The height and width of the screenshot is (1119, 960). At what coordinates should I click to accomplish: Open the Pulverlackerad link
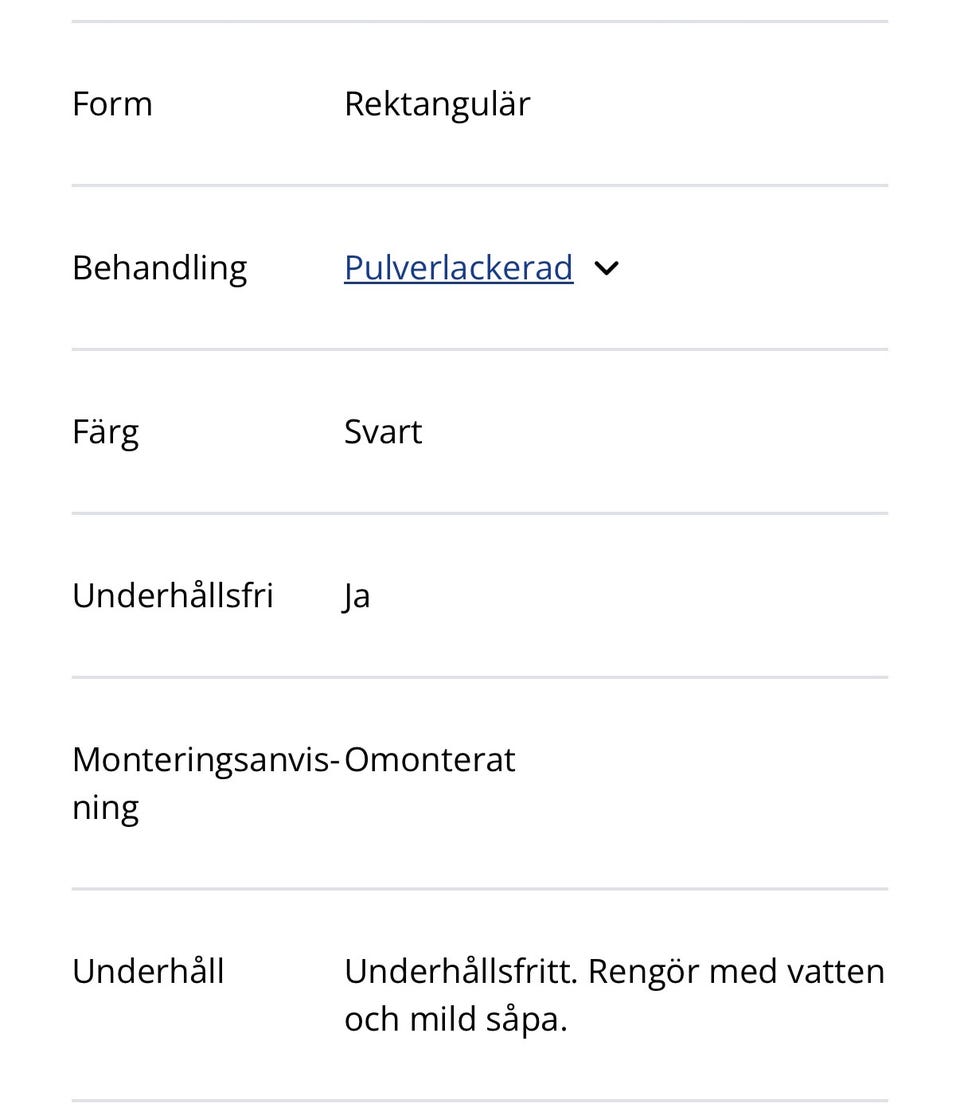click(458, 268)
